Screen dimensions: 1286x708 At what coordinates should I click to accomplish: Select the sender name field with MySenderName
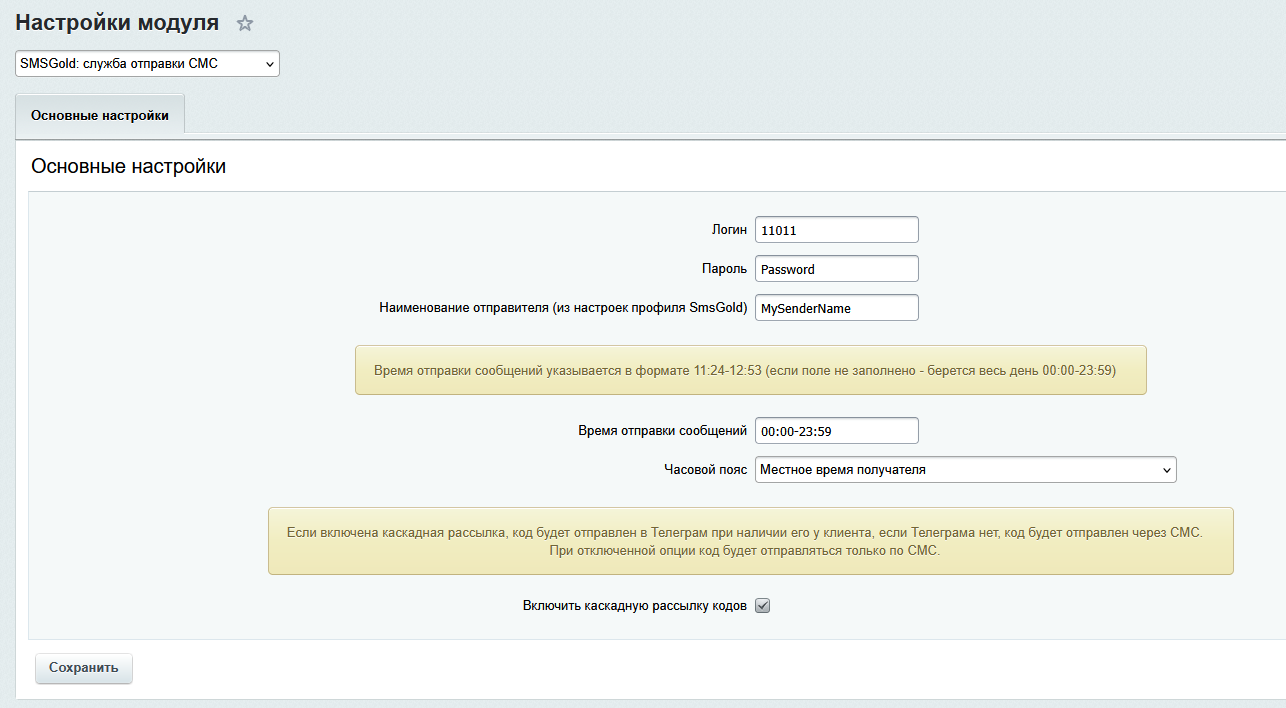pos(836,308)
